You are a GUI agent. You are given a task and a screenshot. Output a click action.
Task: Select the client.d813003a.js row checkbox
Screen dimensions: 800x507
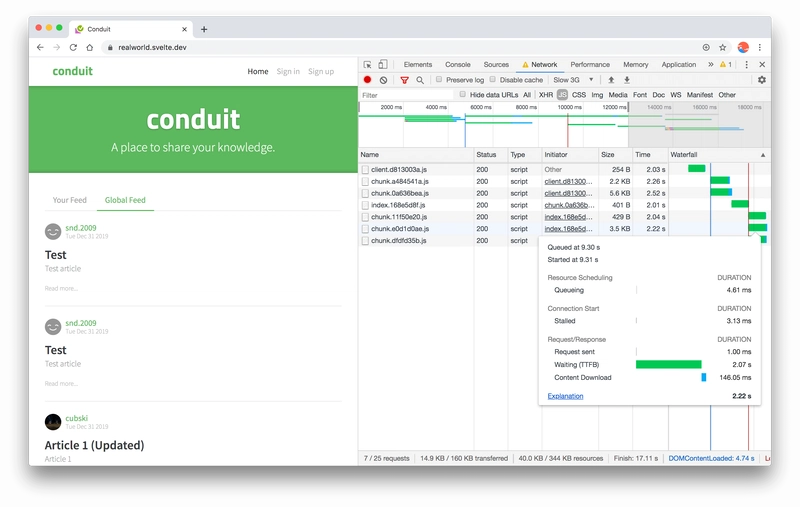point(365,170)
